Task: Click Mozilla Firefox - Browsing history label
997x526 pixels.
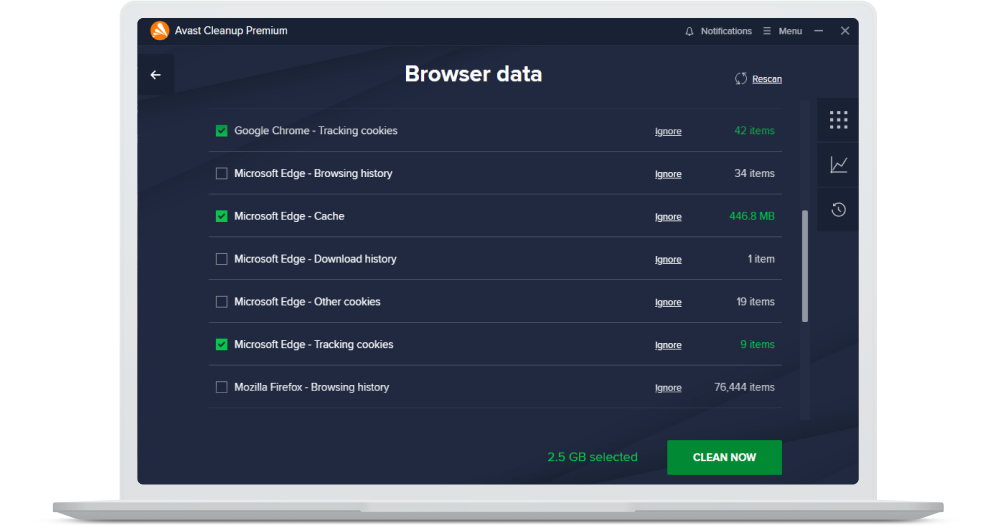Action: pyautogui.click(x=312, y=387)
